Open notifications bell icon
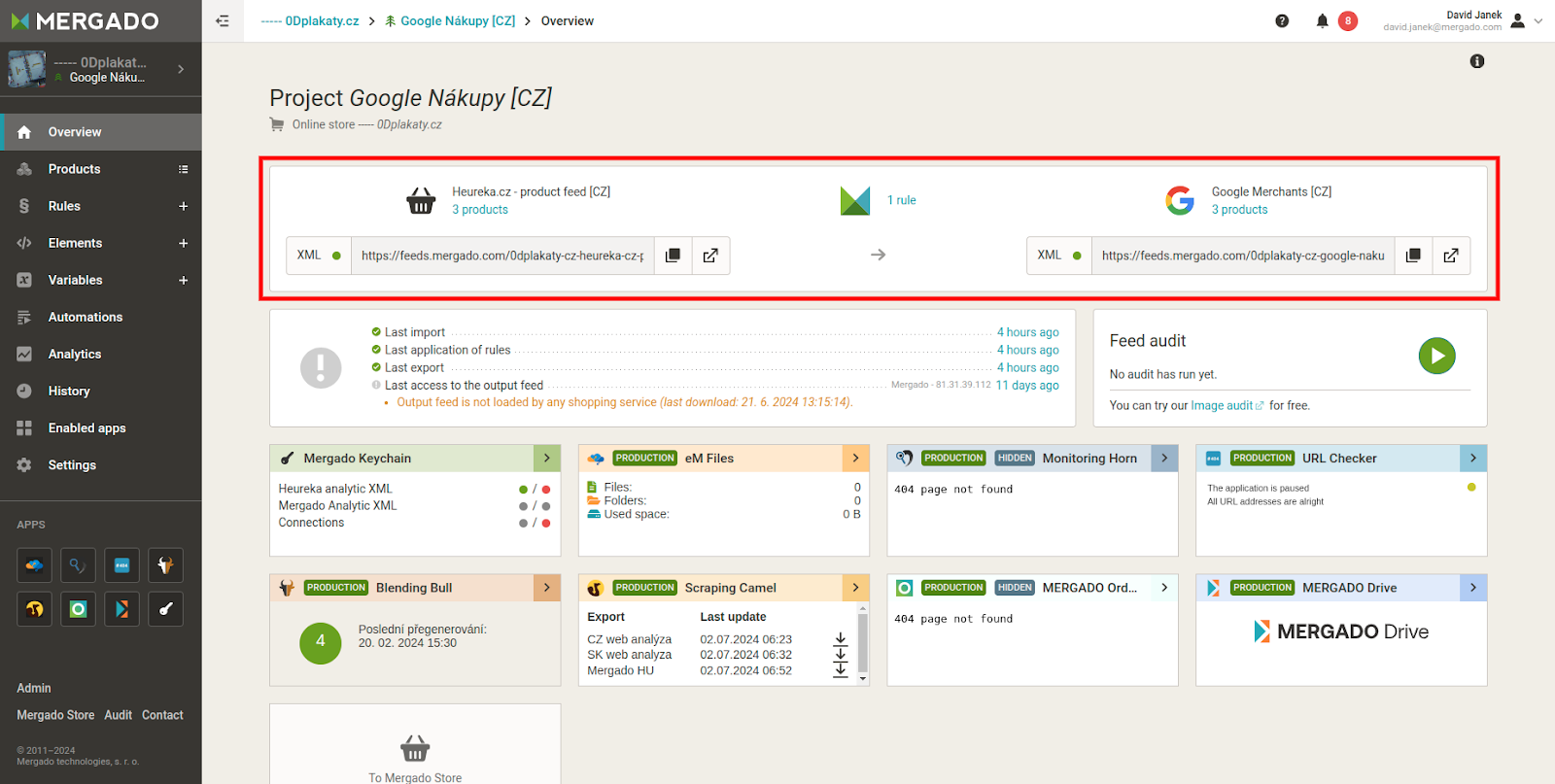This screenshot has width=1555, height=784. (1322, 20)
